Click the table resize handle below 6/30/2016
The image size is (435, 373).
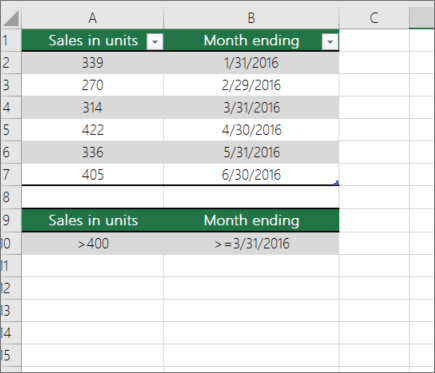coord(337,183)
